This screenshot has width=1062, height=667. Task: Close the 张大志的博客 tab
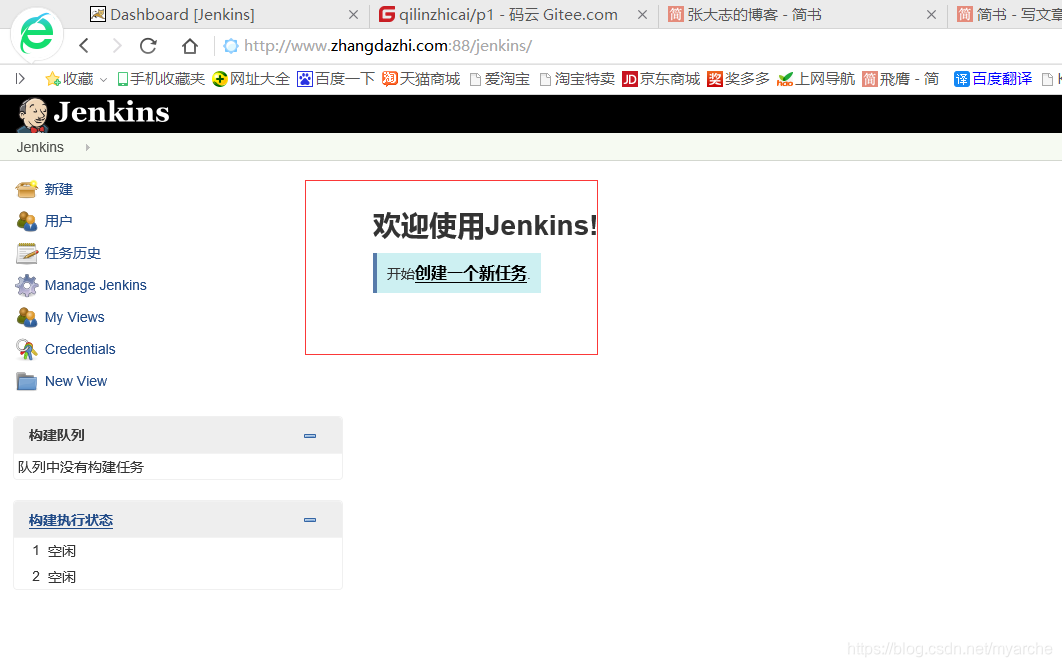(932, 14)
